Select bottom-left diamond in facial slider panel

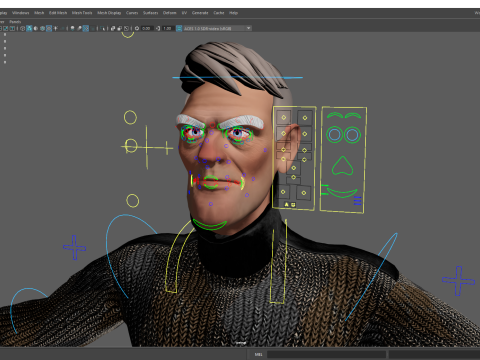(283, 192)
